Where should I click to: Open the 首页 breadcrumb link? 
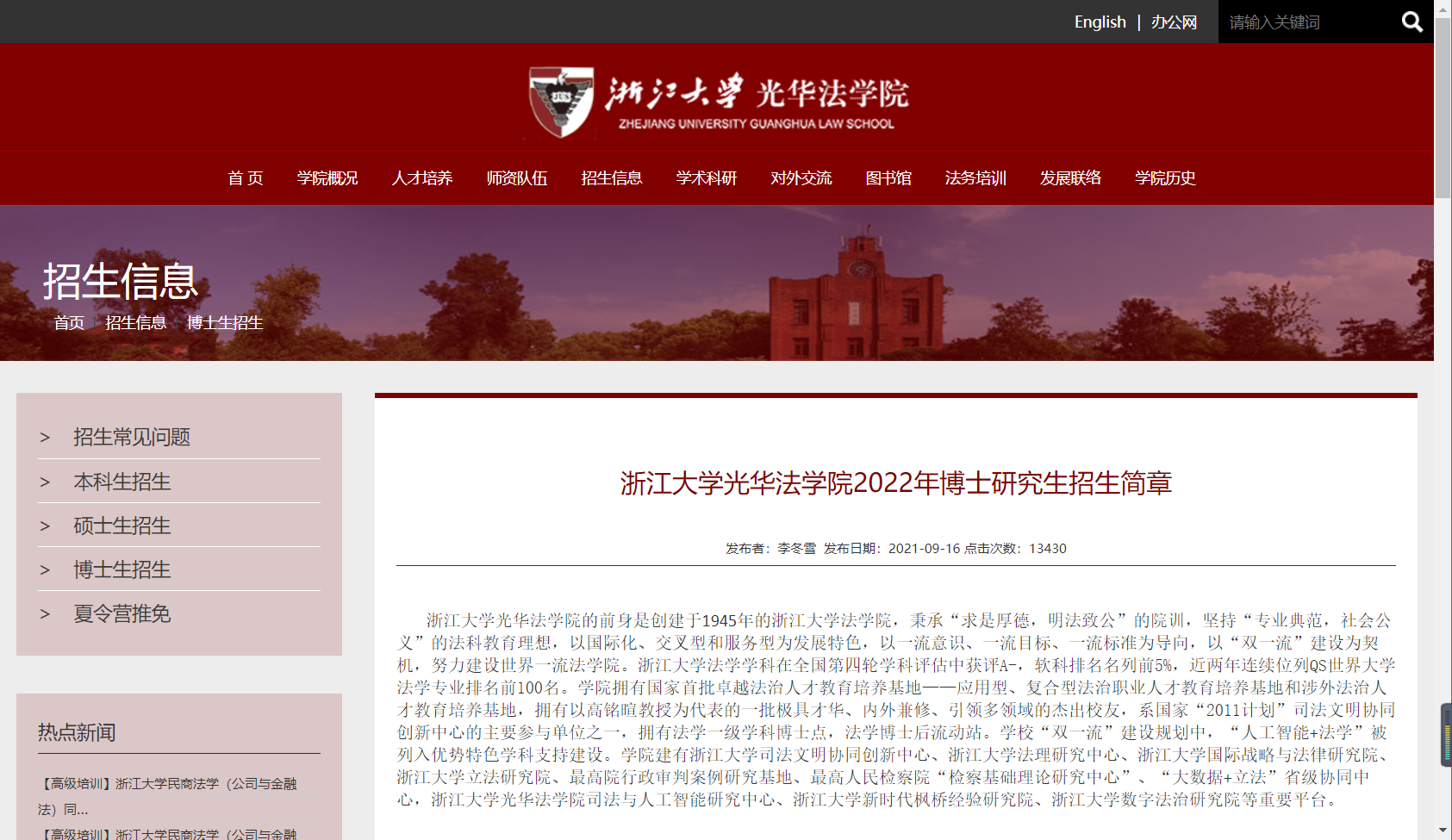pos(69,323)
